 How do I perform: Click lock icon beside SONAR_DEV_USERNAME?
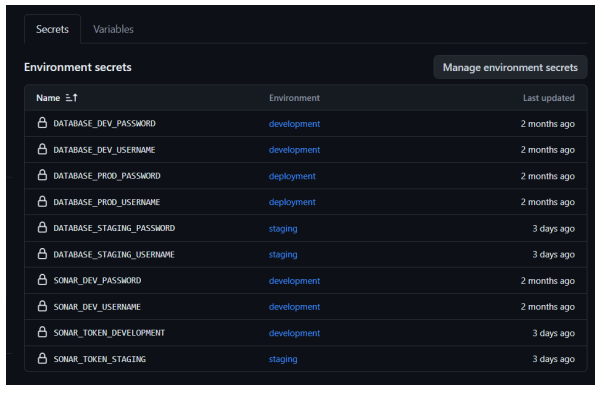coord(42,306)
